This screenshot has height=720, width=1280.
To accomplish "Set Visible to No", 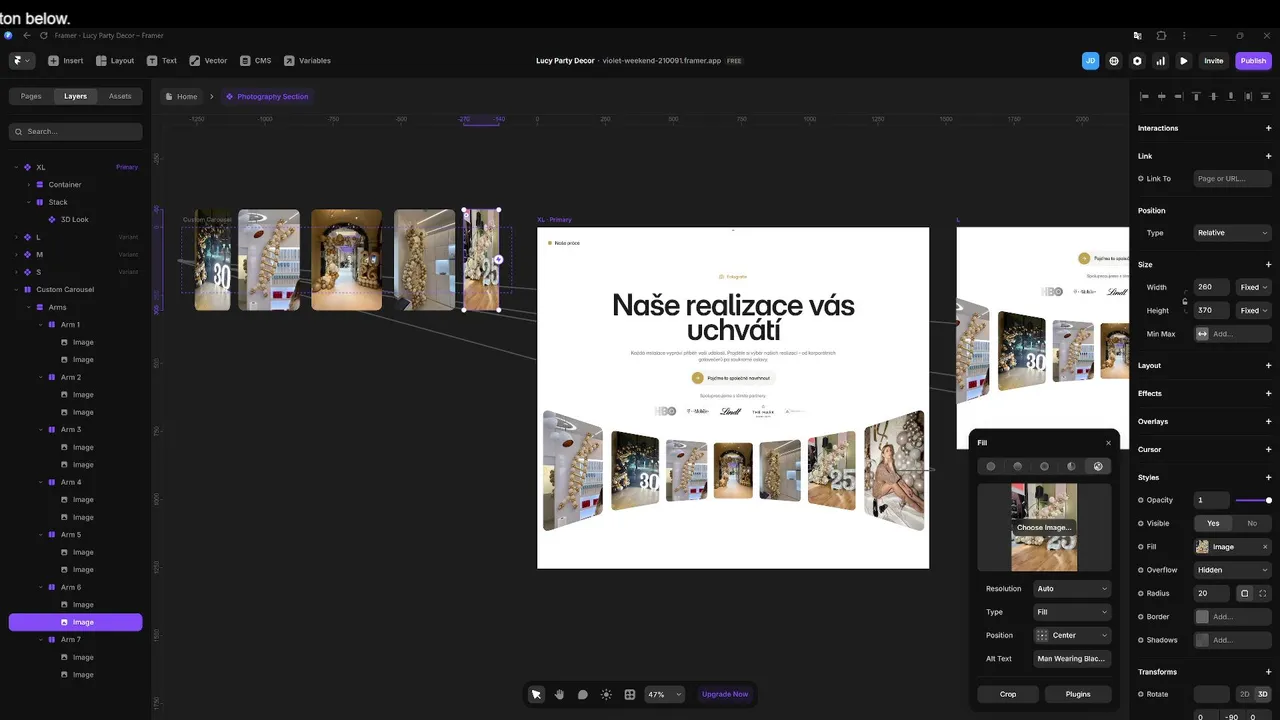I will pos(1252,523).
